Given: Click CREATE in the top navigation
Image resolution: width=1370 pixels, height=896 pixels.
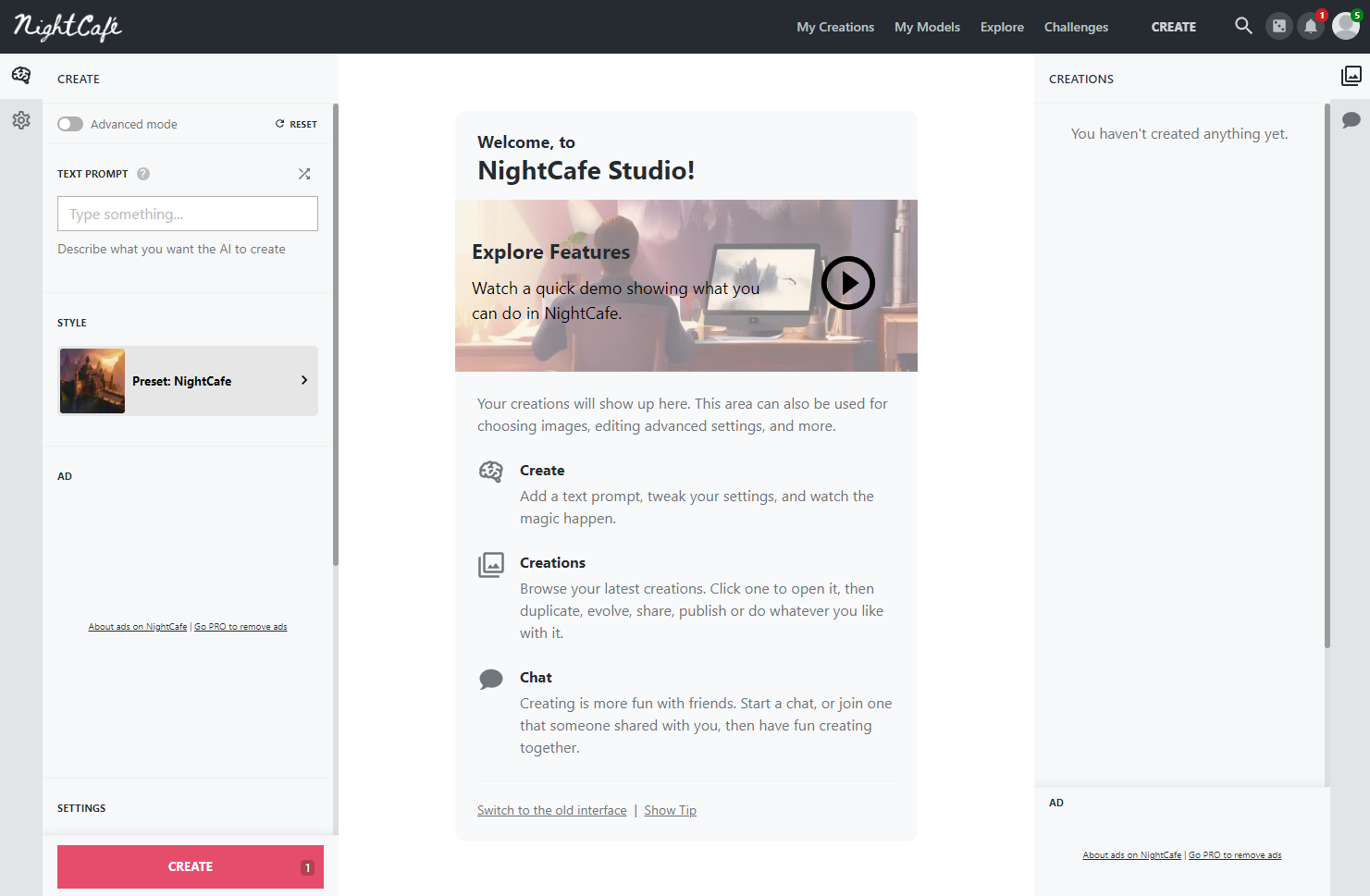Looking at the screenshot, I should (x=1174, y=27).
